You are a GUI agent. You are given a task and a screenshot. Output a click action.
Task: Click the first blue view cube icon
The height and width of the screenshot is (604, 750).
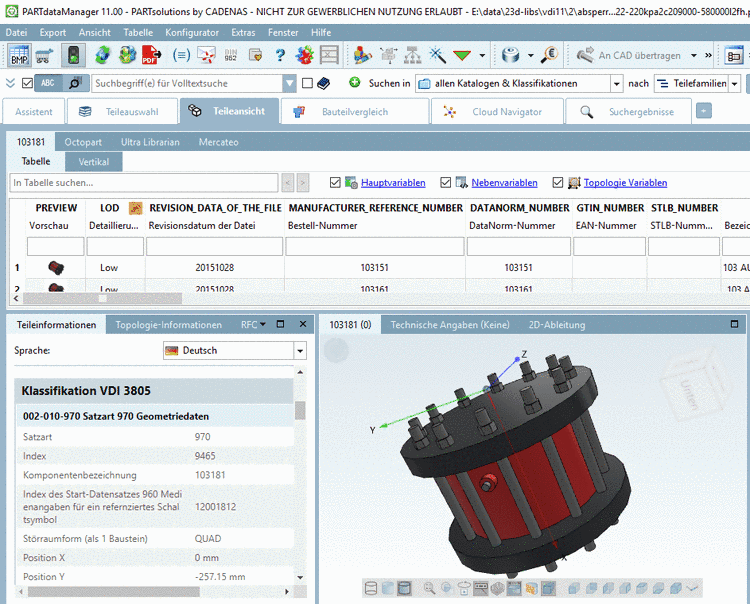click(574, 588)
